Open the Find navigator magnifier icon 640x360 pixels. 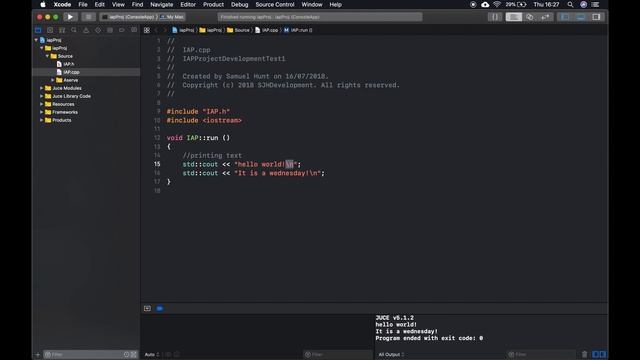[x=74, y=30]
